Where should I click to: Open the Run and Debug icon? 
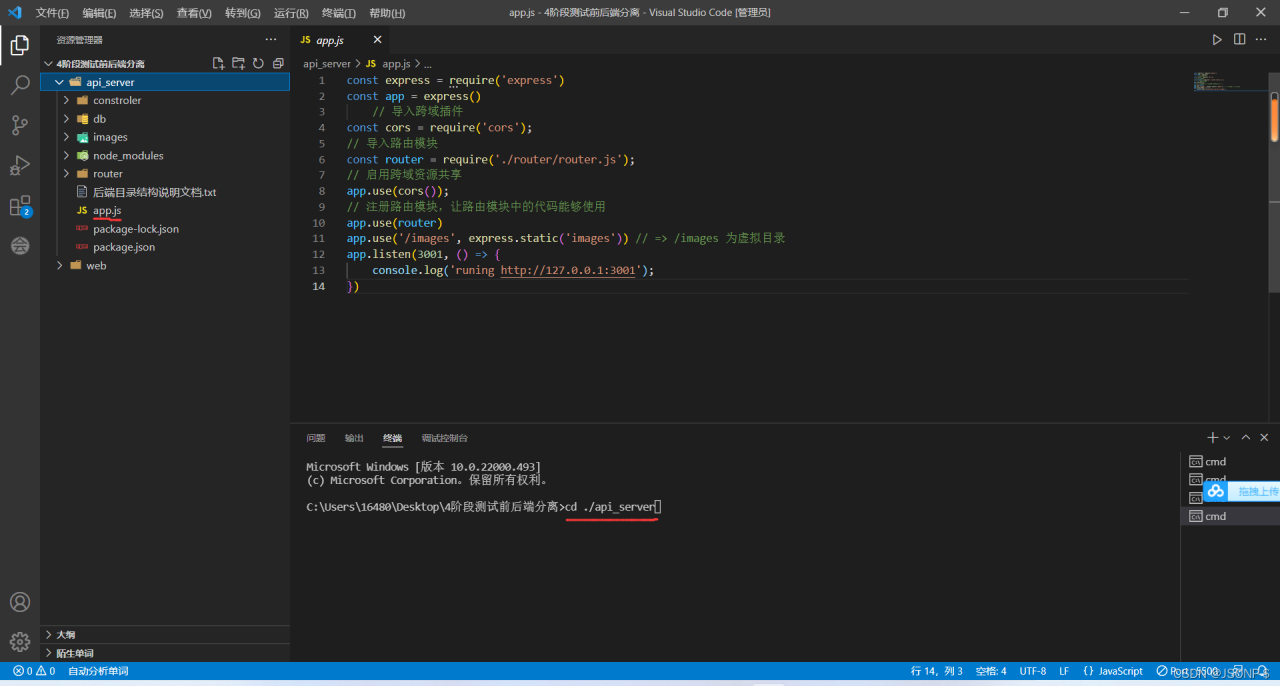20,165
